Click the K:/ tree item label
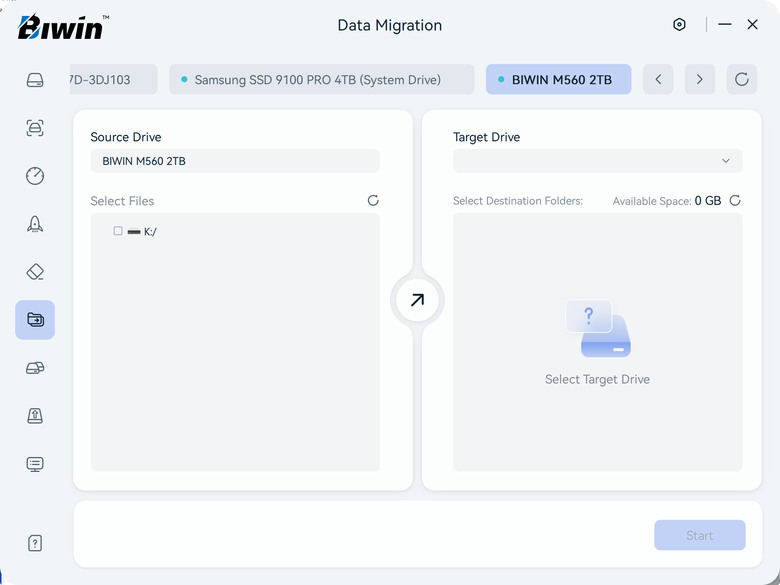Viewport: 780px width, 585px height. coord(150,231)
